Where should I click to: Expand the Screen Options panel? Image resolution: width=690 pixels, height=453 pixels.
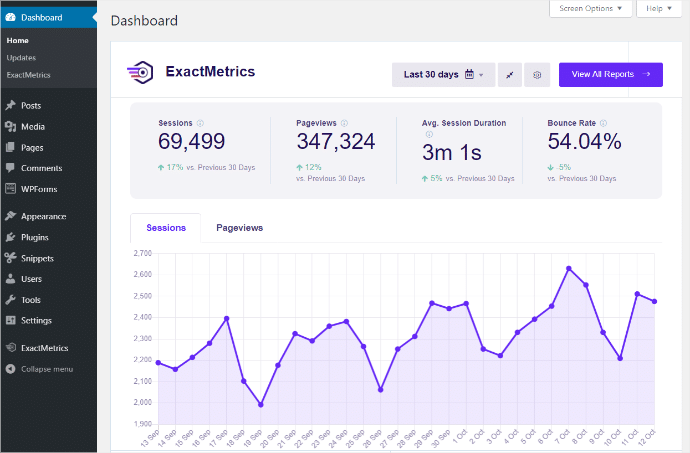tap(591, 8)
